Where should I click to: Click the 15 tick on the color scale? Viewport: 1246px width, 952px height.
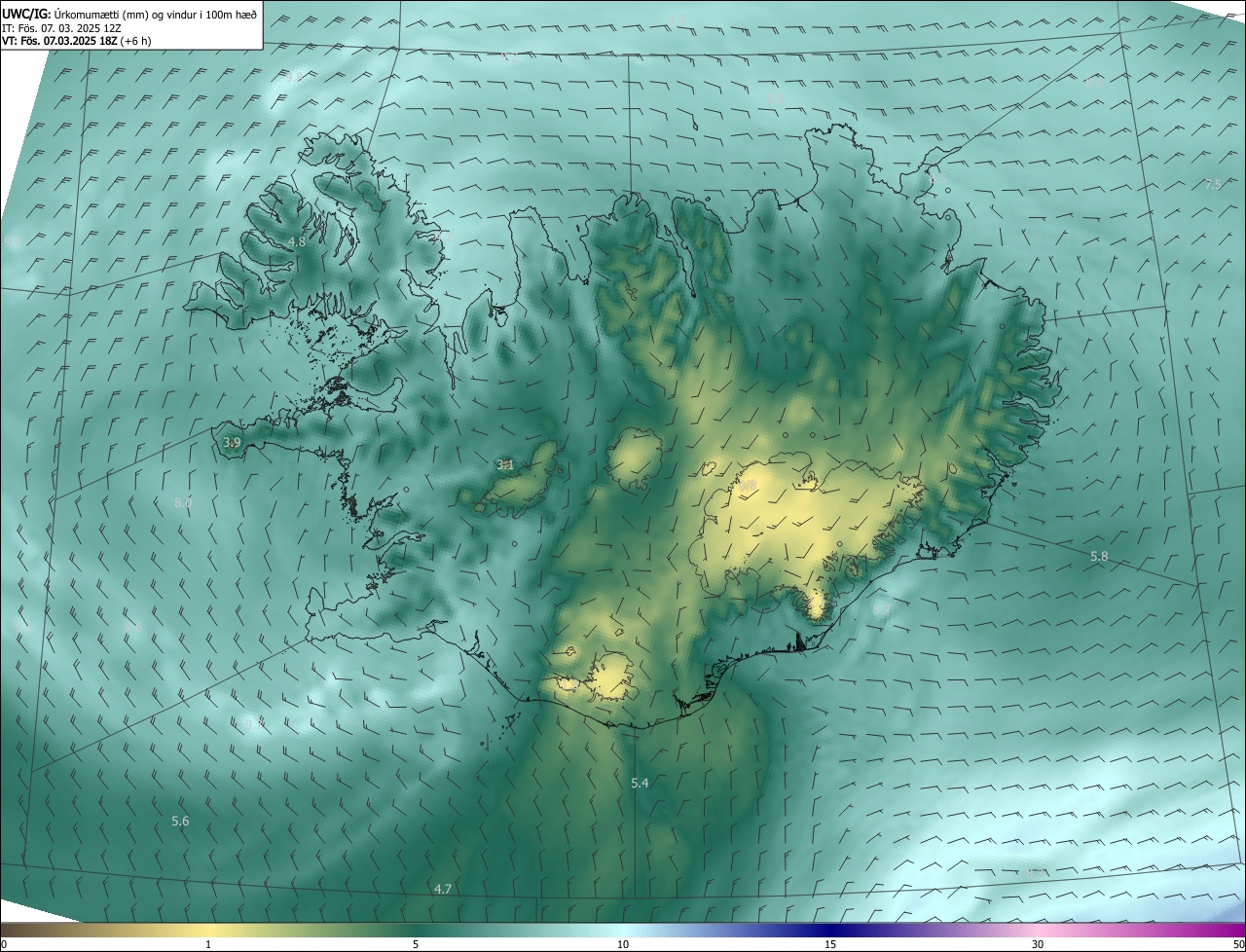click(830, 944)
